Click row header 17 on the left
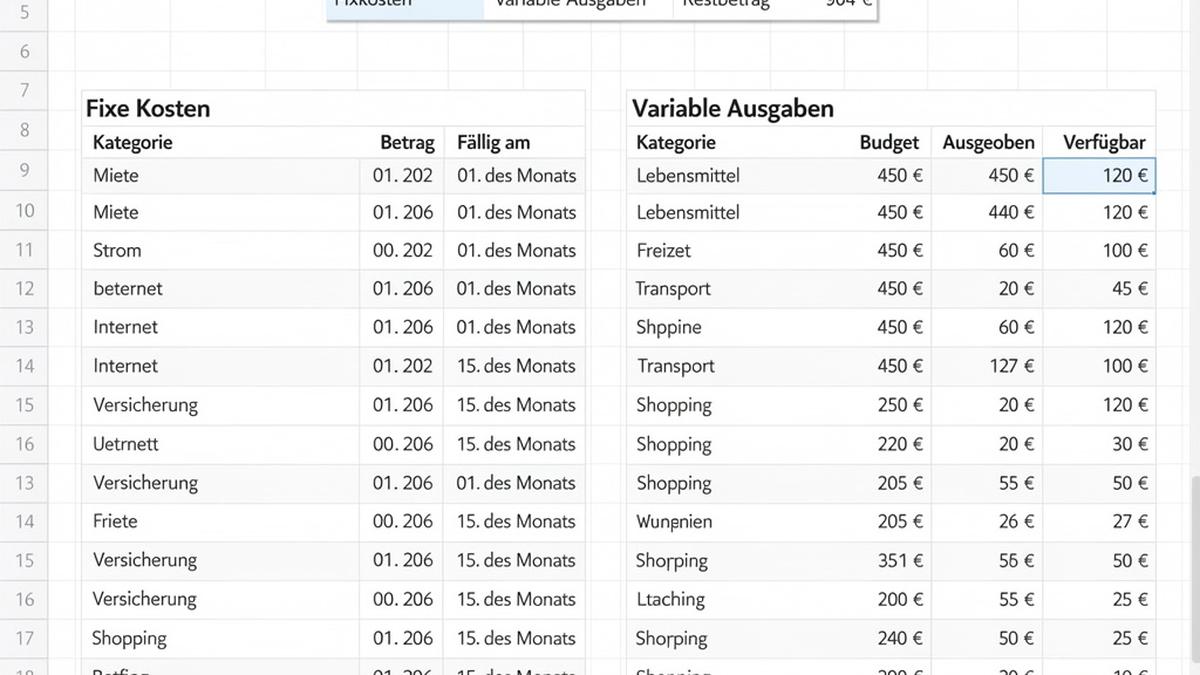This screenshot has width=1200, height=675. [x=23, y=637]
